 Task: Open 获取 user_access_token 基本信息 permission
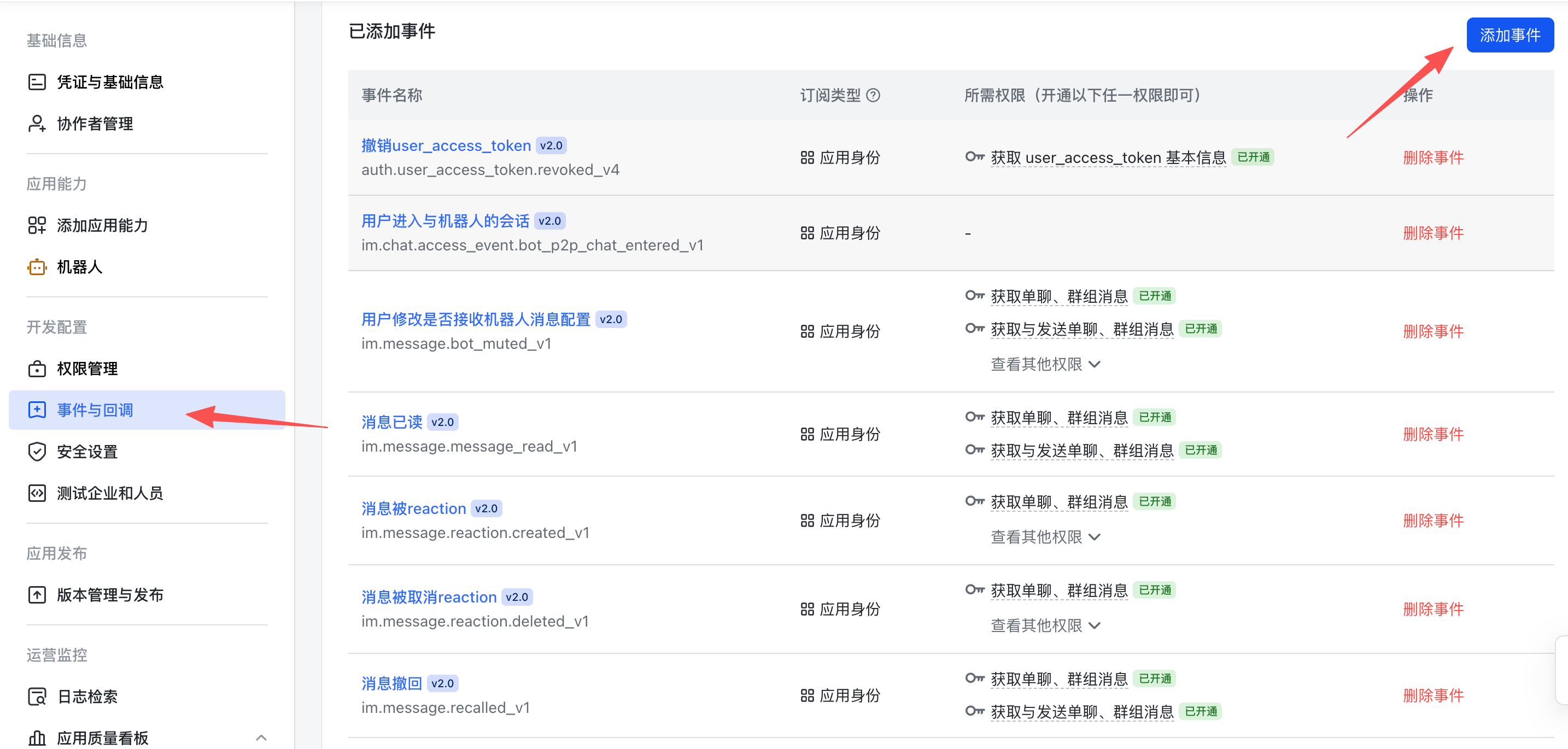point(1108,157)
